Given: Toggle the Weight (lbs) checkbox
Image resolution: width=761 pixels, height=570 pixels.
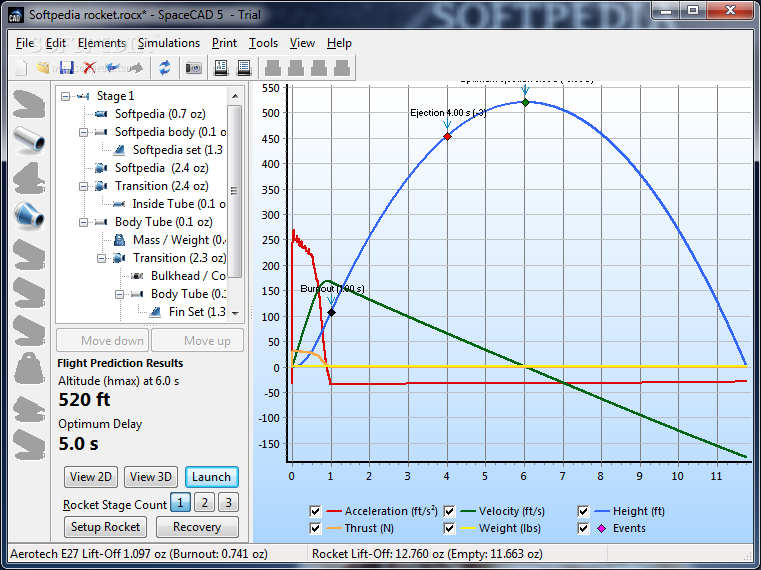Looking at the screenshot, I should point(449,528).
